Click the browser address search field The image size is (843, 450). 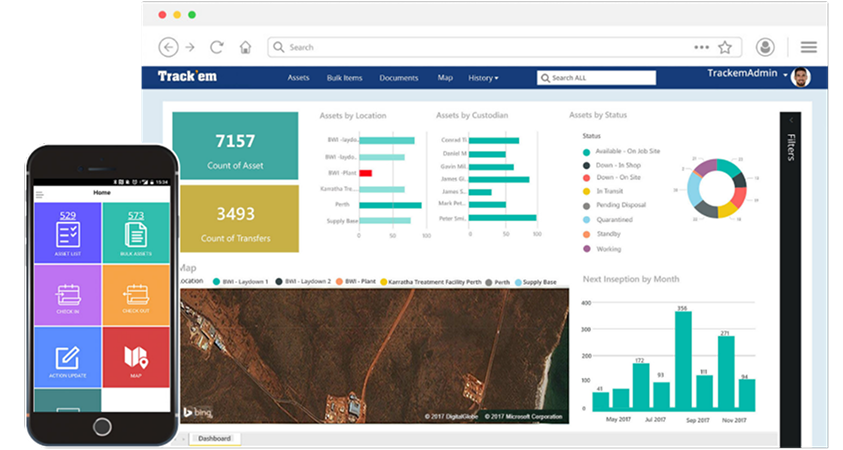tap(504, 47)
